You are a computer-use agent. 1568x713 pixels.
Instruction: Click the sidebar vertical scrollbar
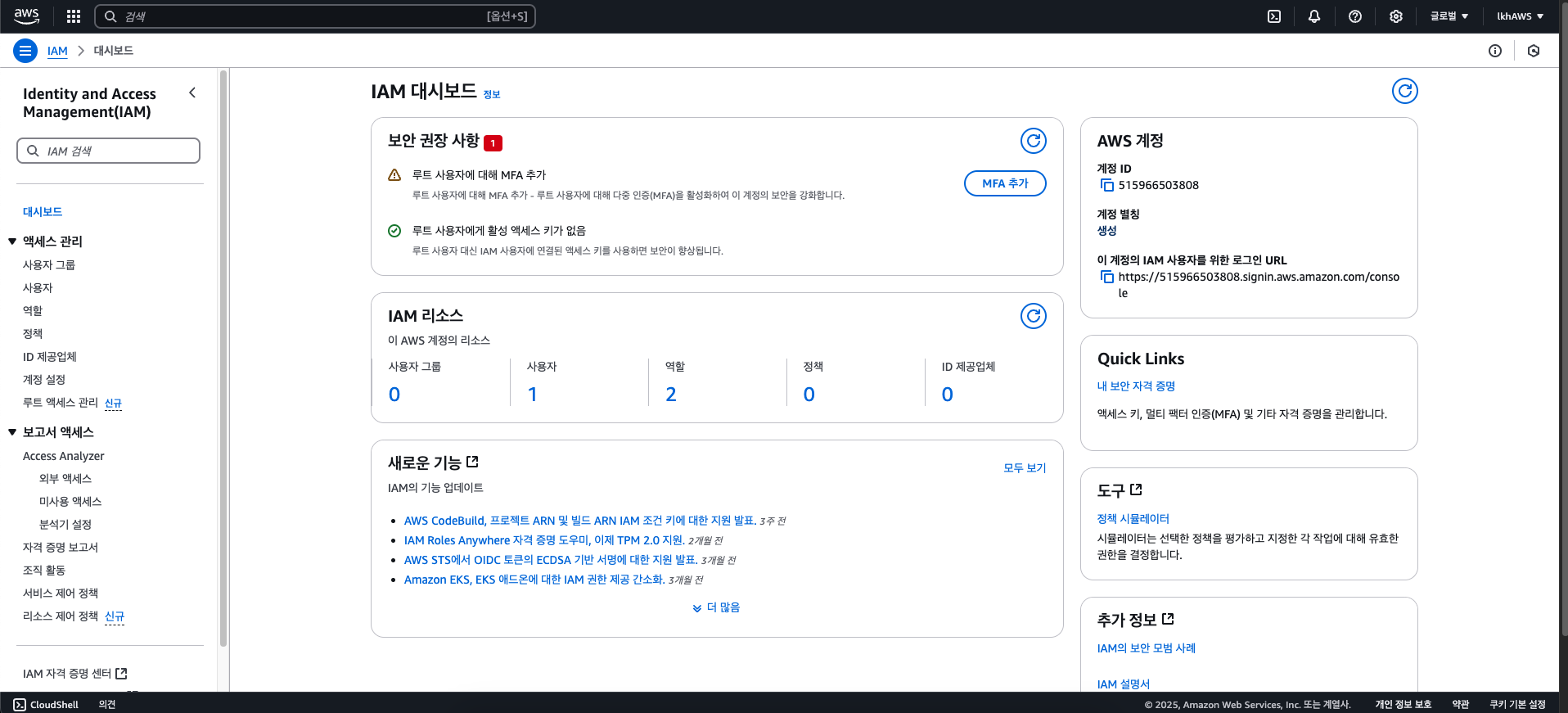click(x=223, y=359)
